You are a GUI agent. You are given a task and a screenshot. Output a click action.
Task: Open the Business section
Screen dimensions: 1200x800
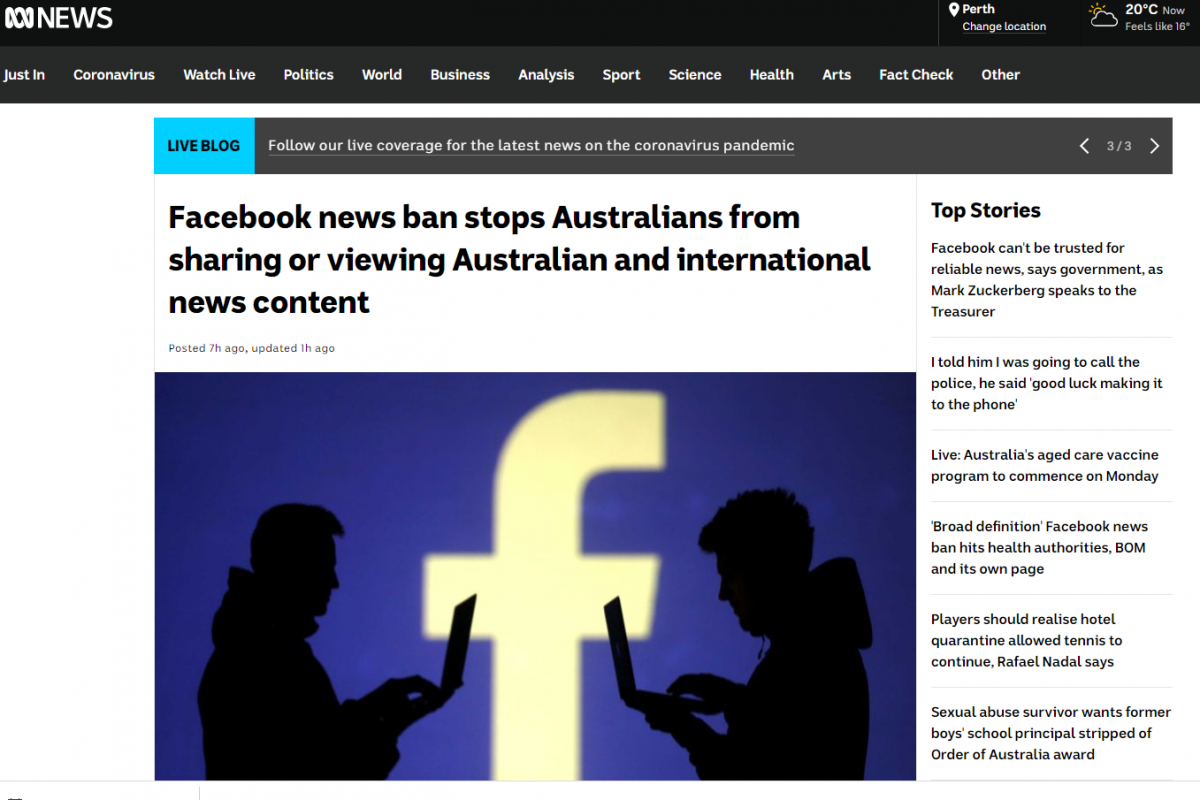pos(460,75)
